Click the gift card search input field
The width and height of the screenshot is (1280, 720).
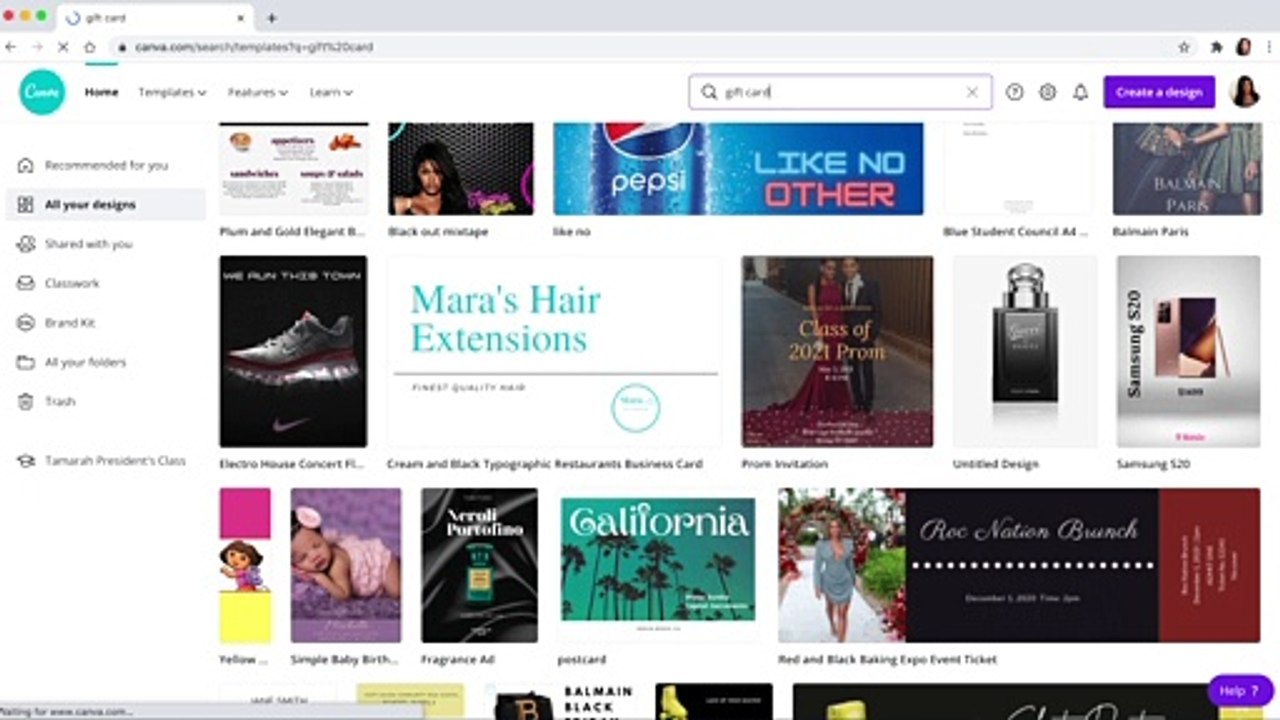[x=840, y=92]
